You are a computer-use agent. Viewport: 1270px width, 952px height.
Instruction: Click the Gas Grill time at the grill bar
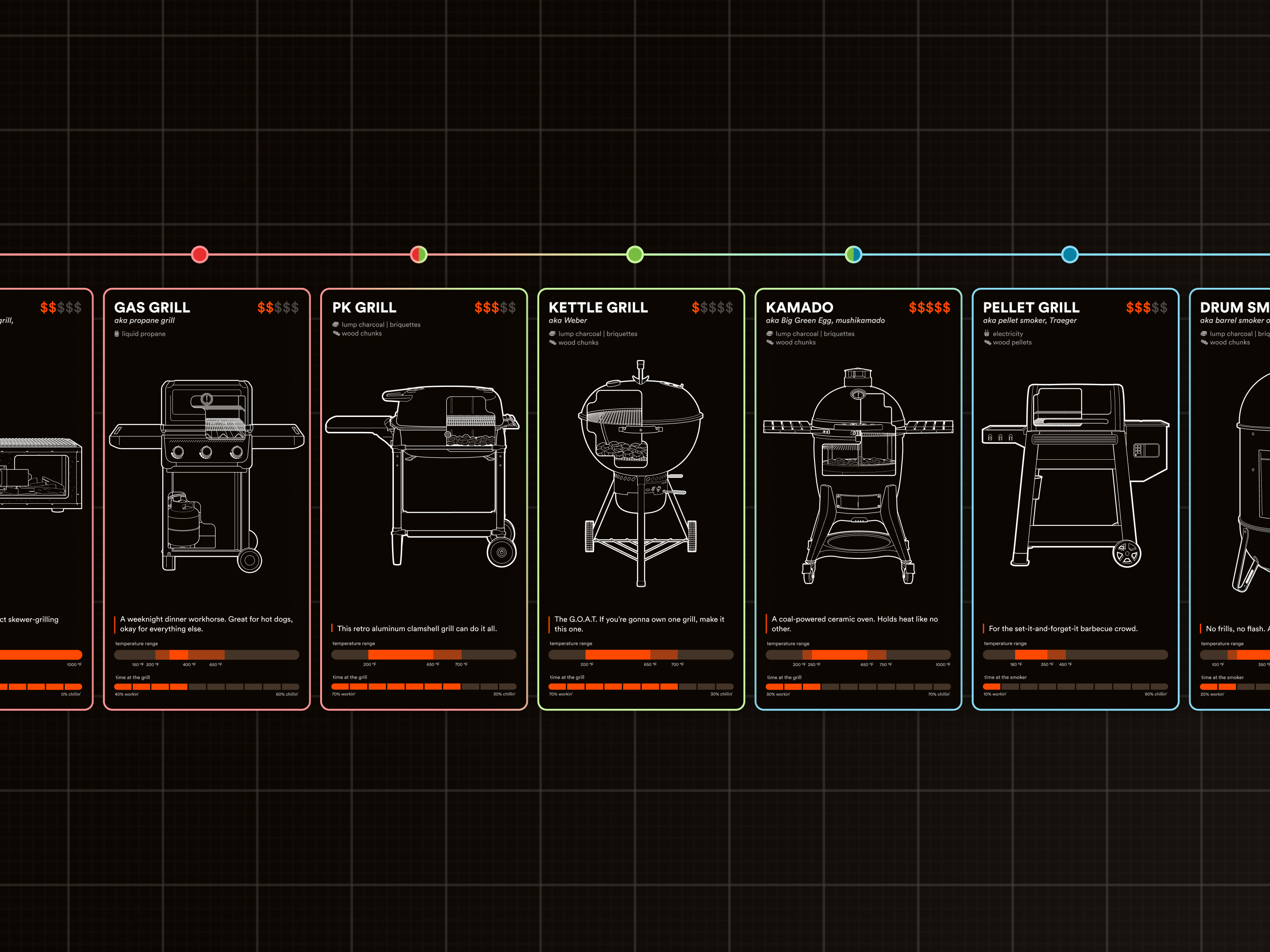(207, 687)
